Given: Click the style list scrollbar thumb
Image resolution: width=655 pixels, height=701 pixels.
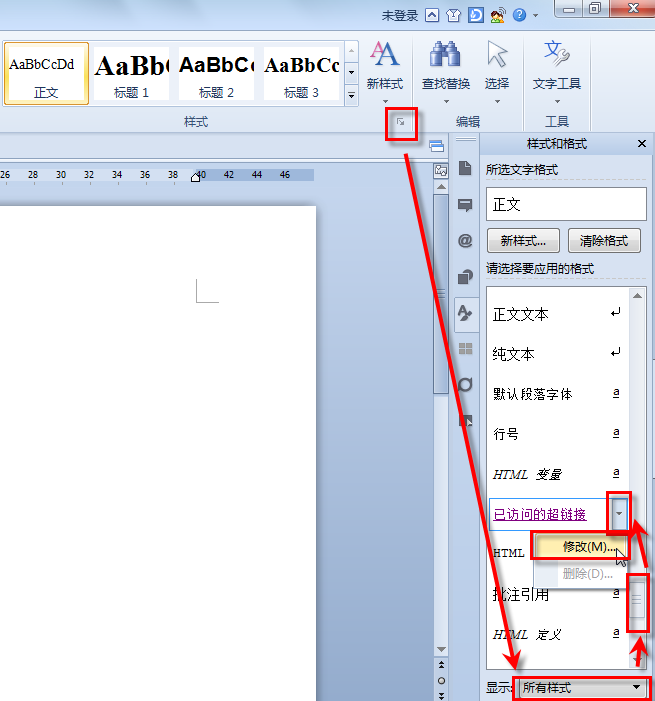Looking at the screenshot, I should click(x=637, y=600).
